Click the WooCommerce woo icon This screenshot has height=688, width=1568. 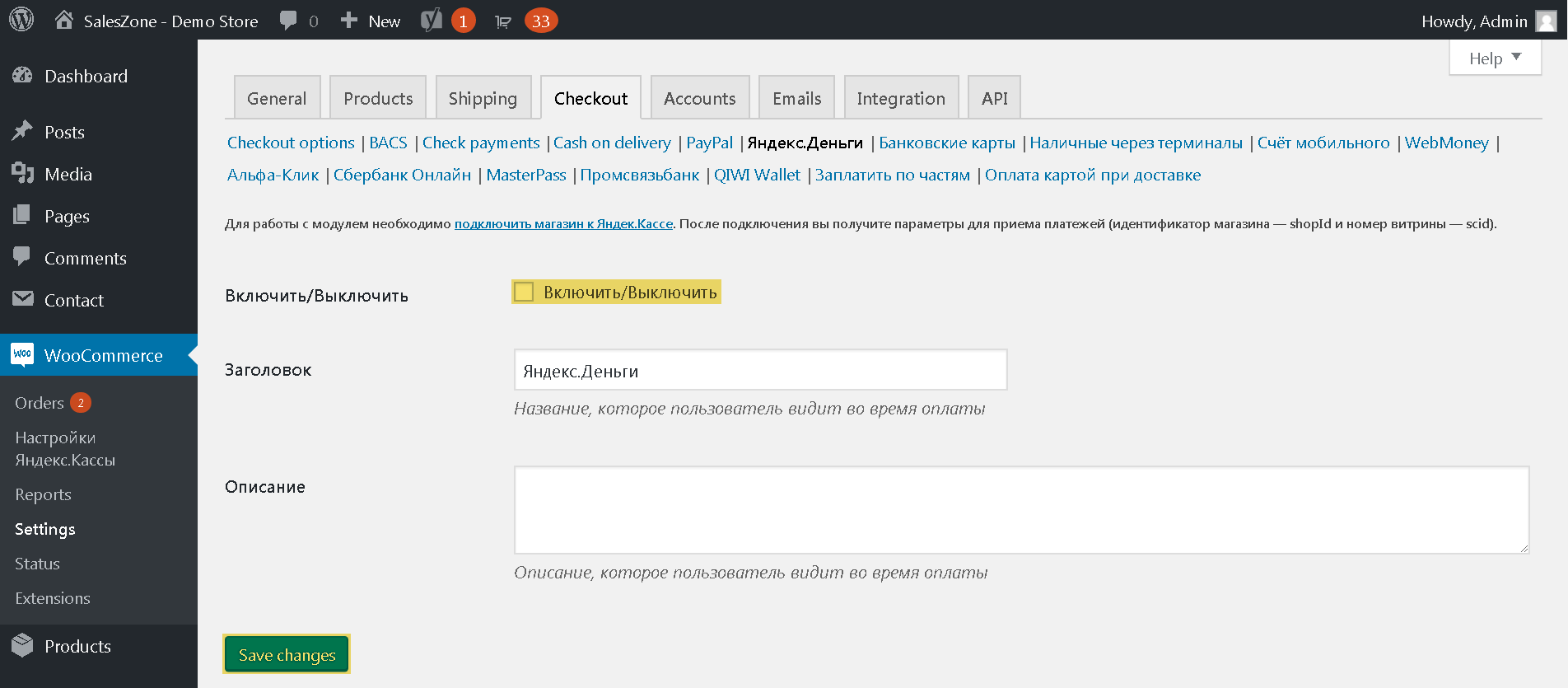(23, 354)
